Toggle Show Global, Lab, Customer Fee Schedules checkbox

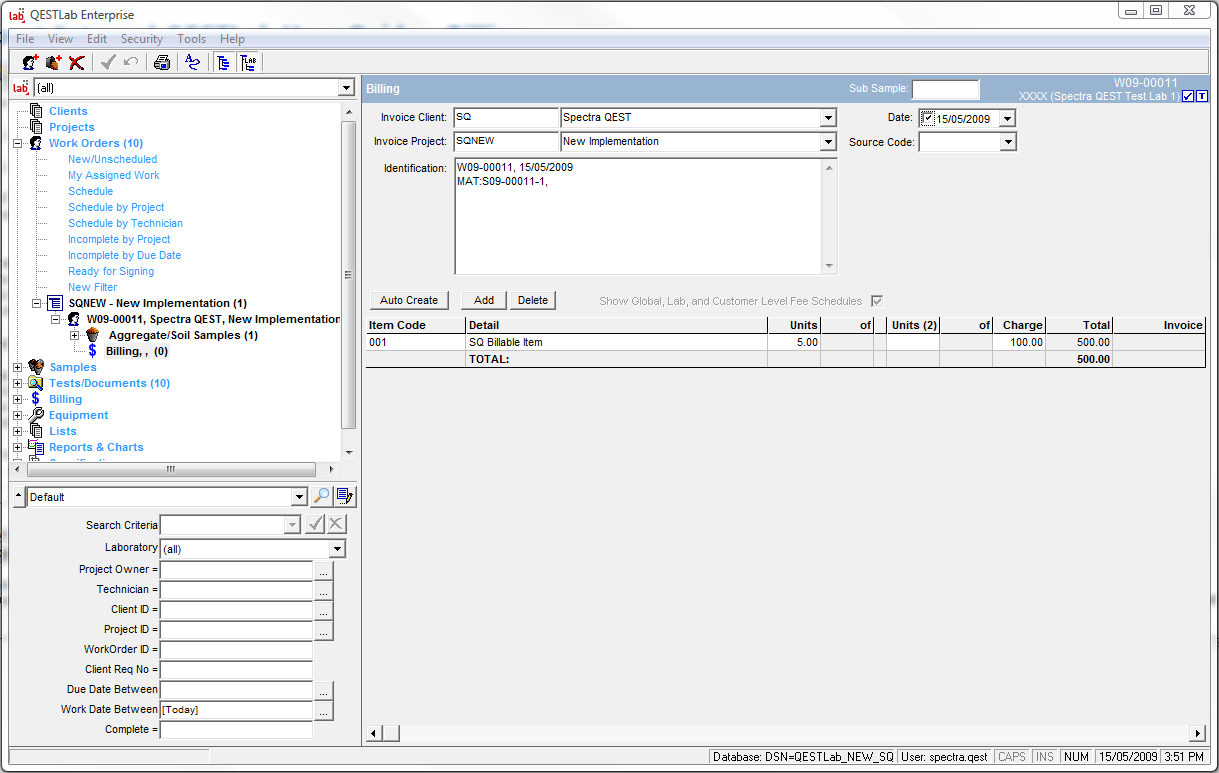pos(877,301)
